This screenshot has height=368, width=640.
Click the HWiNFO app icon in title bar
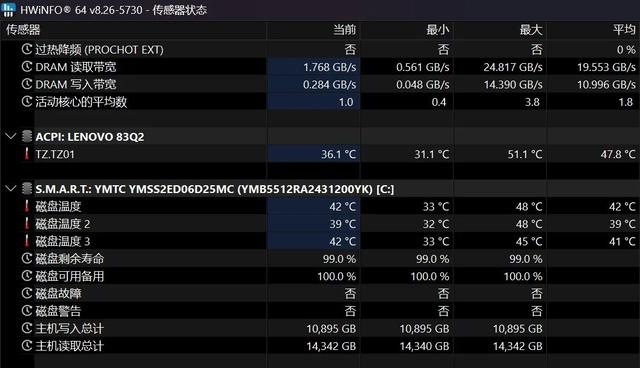point(8,9)
